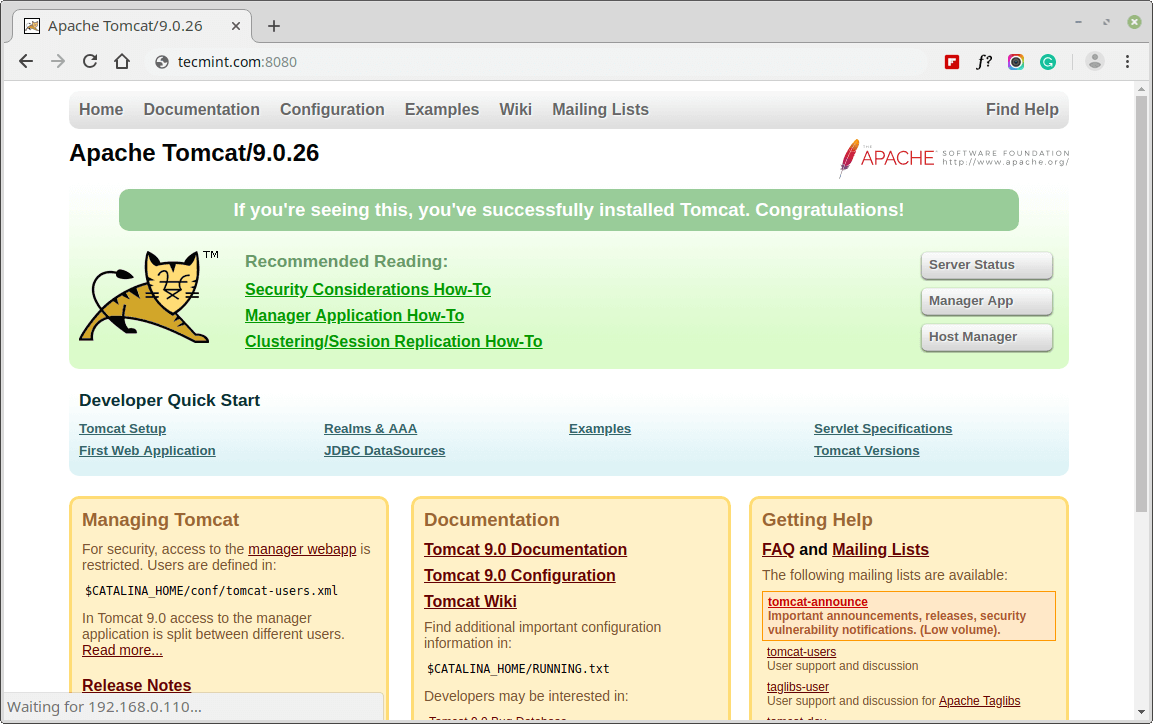The image size is (1153, 724).
Task: Open the Tomcat Setup link
Action: tap(123, 429)
